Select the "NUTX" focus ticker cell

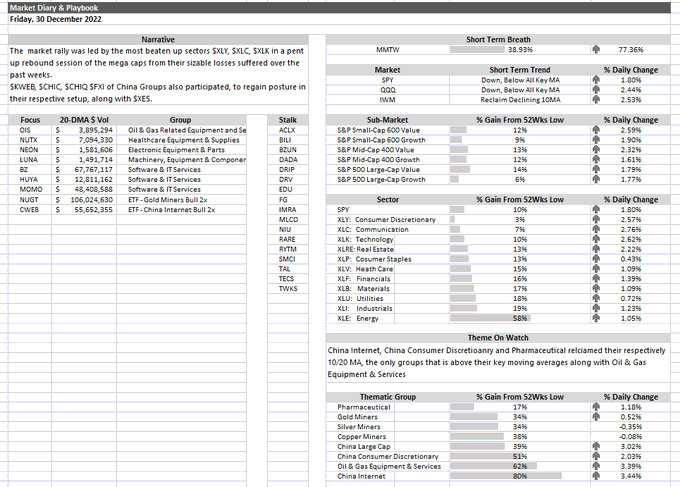point(30,140)
